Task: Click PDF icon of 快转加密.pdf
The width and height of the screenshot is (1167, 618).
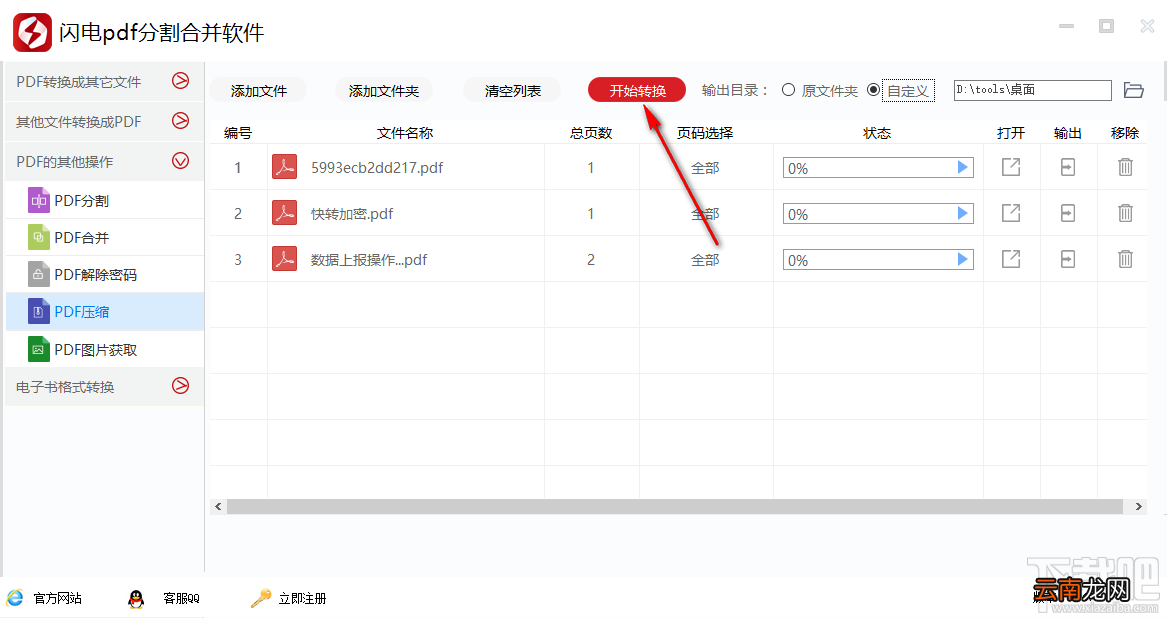Action: click(284, 214)
